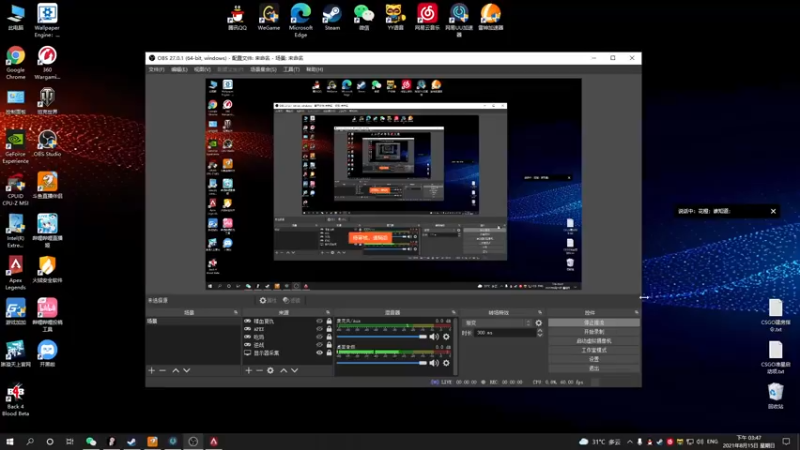800x450 pixels.
Task: Open source properties gear in the Sources panel footer
Action: pyautogui.click(x=270, y=370)
